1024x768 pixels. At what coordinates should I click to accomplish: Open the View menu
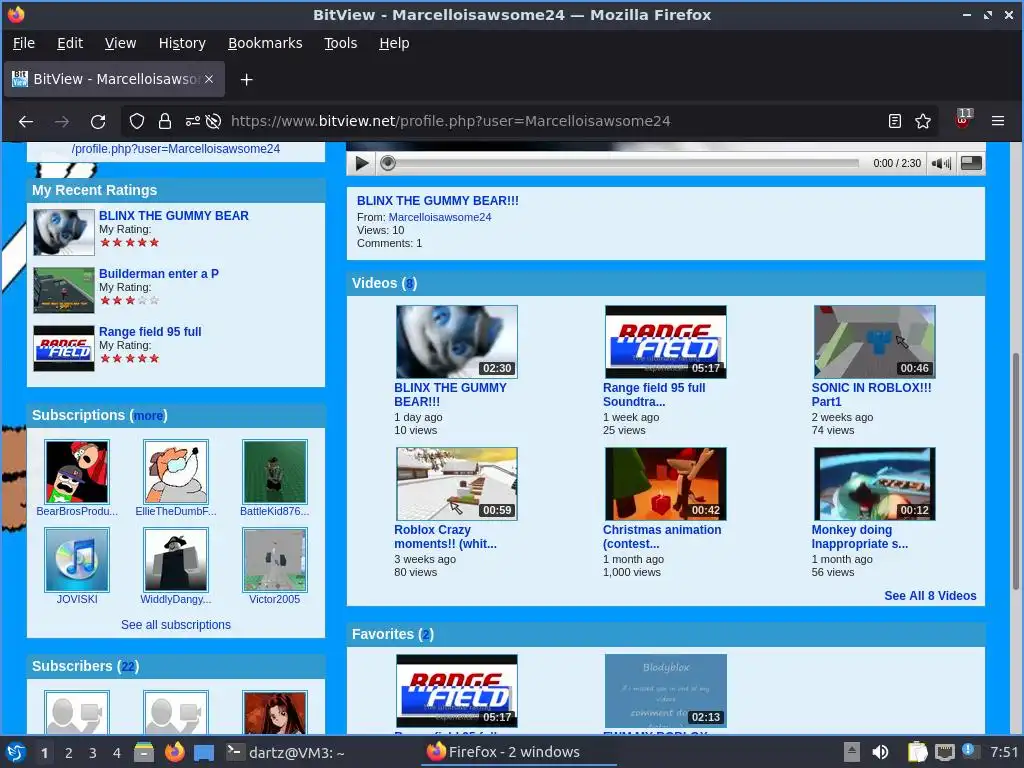pyautogui.click(x=120, y=43)
